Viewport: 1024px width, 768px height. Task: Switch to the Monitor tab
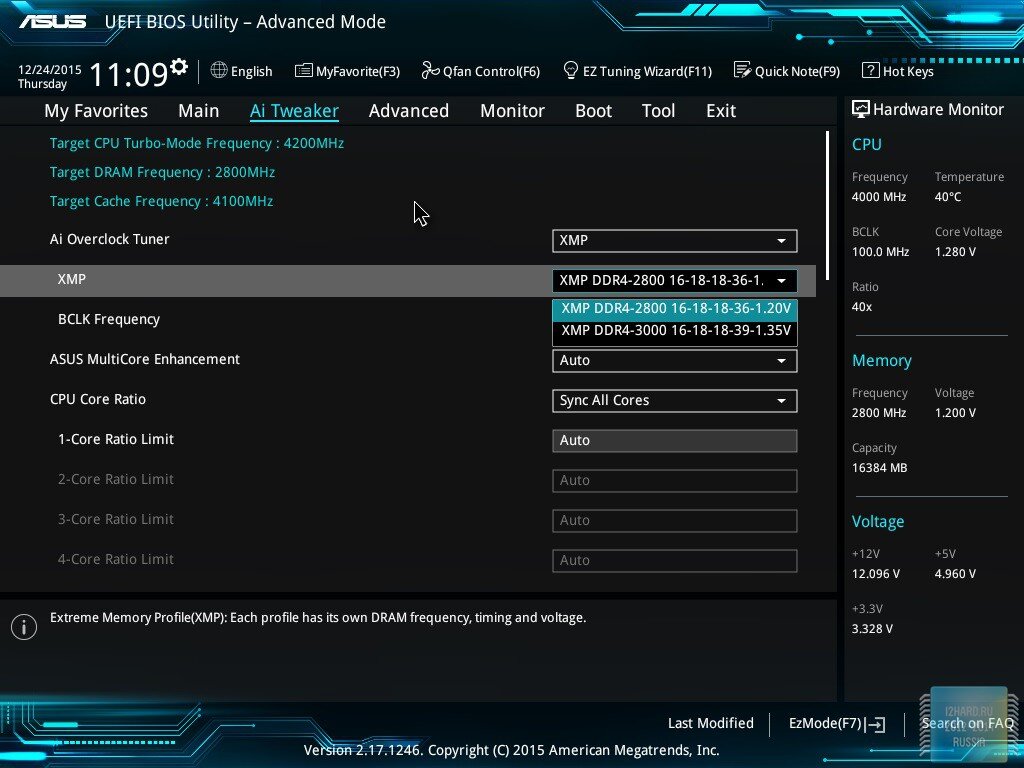coord(512,110)
